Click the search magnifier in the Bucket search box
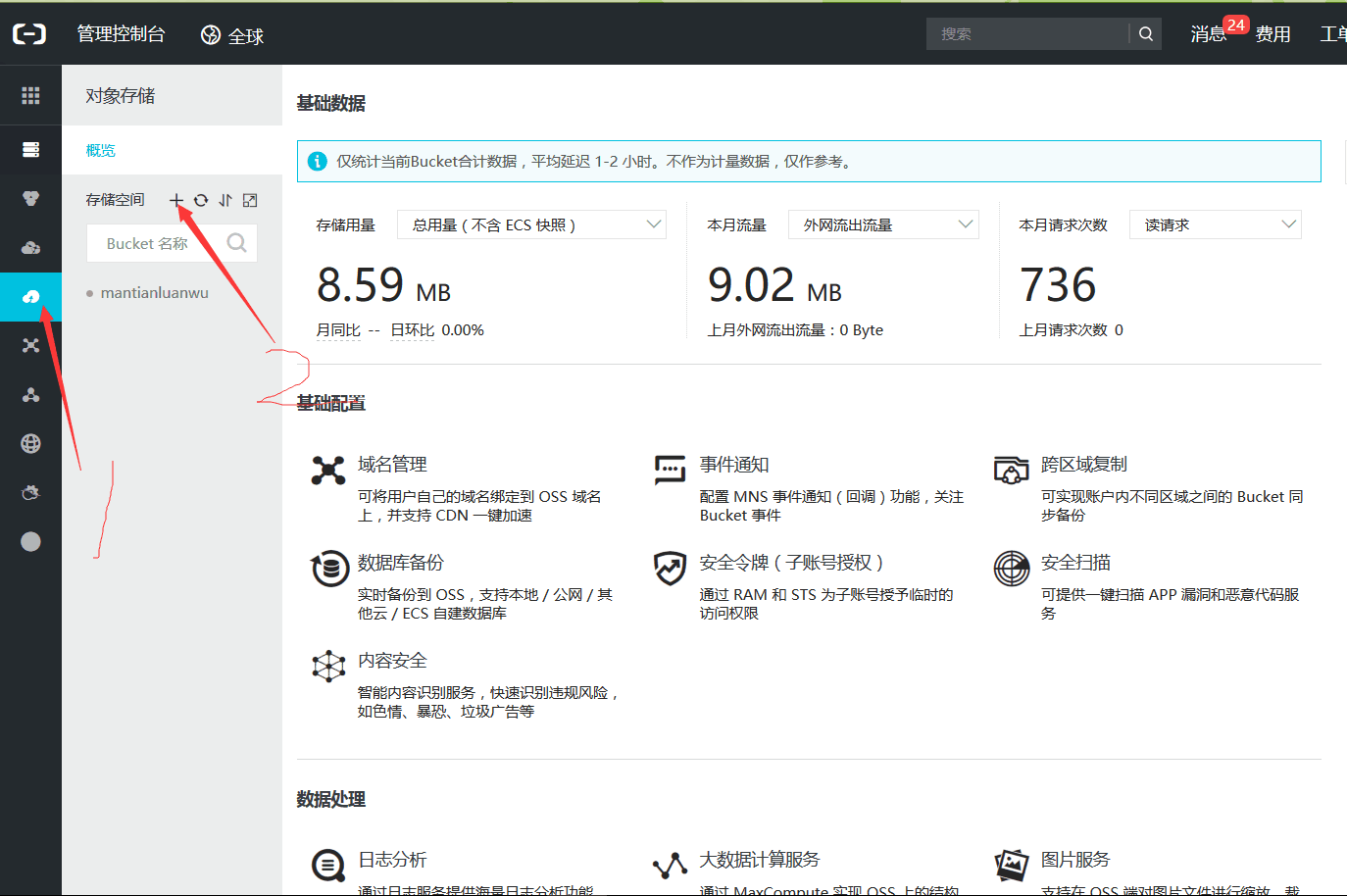1347x896 pixels. coord(236,242)
